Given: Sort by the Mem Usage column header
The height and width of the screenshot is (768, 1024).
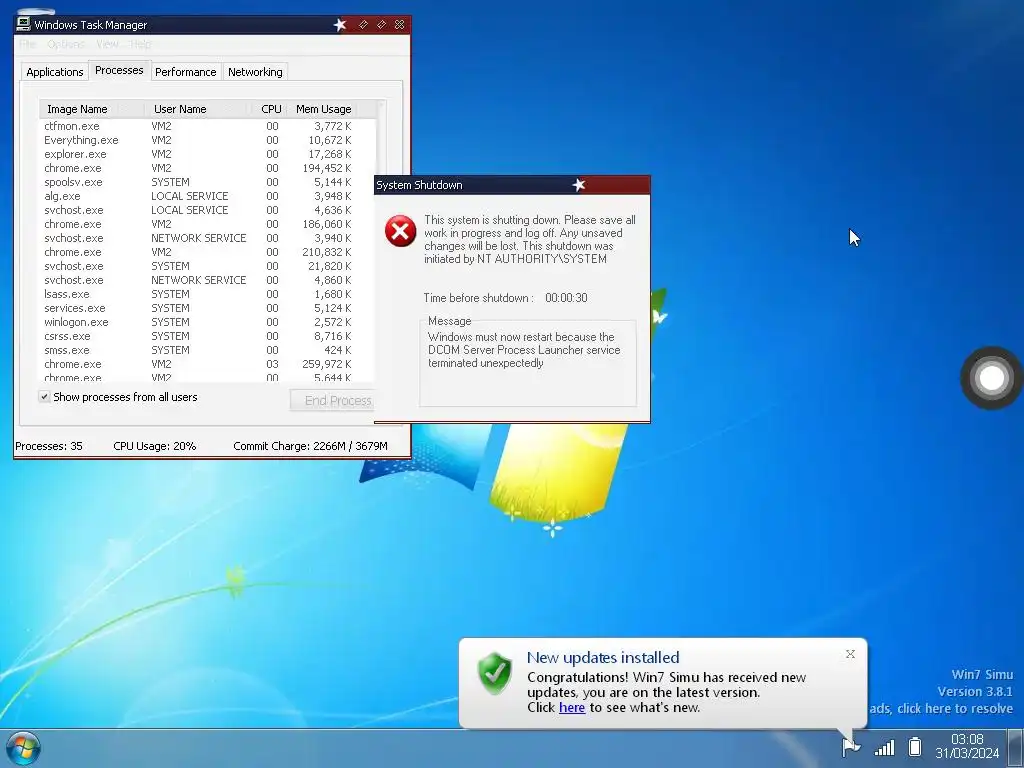Looking at the screenshot, I should click(323, 109).
